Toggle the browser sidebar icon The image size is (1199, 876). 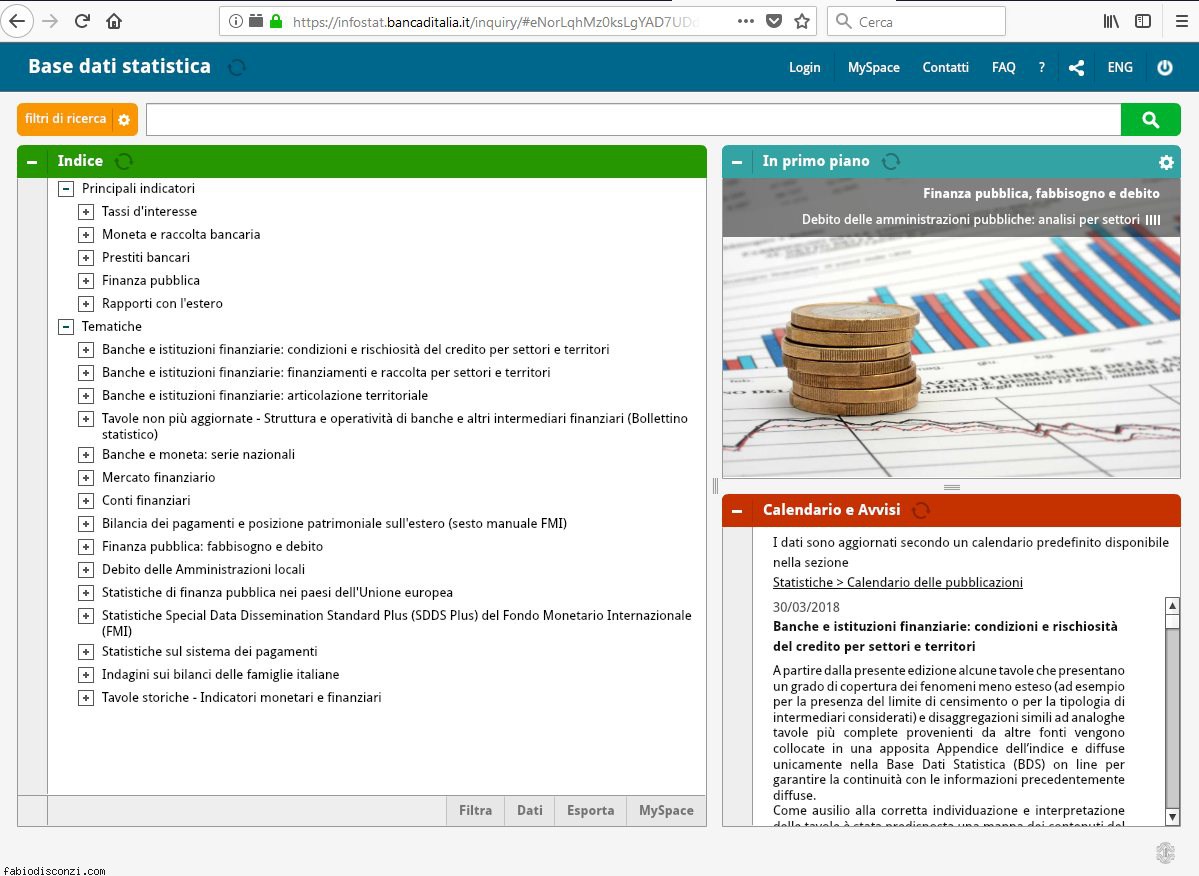(x=1143, y=21)
